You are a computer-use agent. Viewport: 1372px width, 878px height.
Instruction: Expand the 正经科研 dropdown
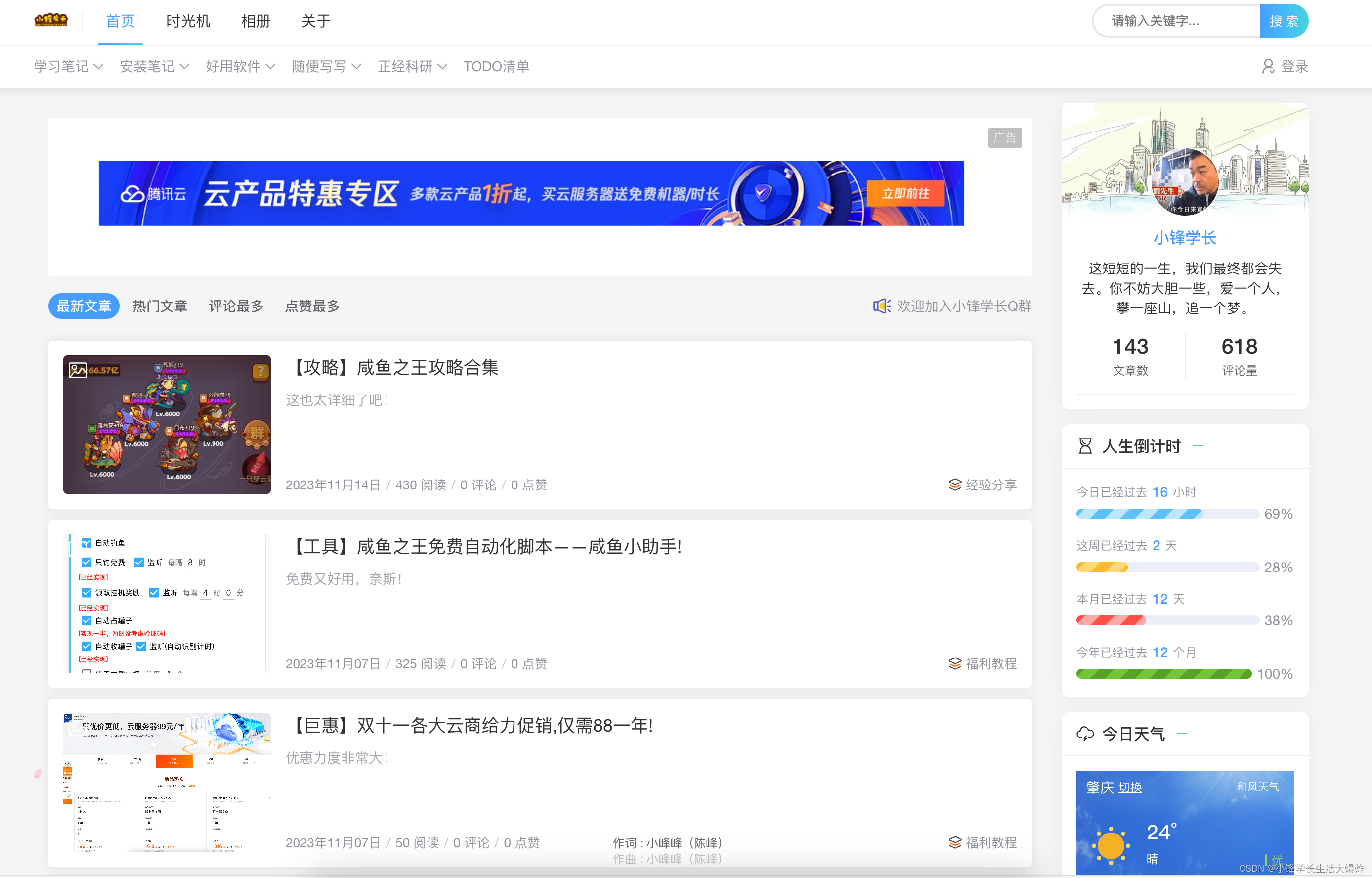coord(412,67)
